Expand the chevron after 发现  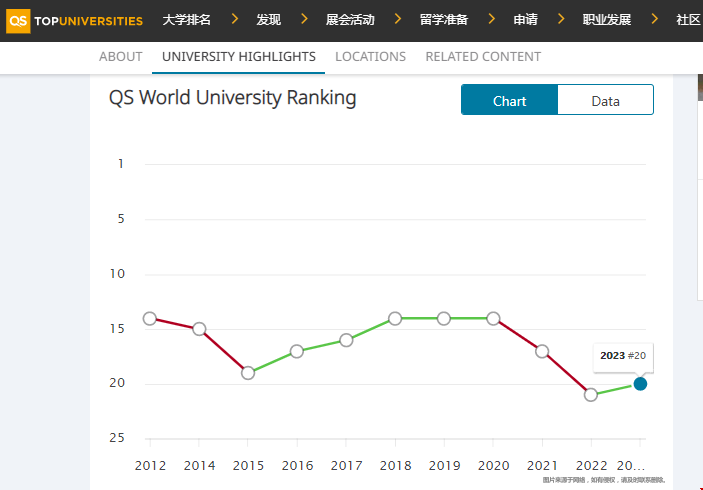tap(304, 19)
